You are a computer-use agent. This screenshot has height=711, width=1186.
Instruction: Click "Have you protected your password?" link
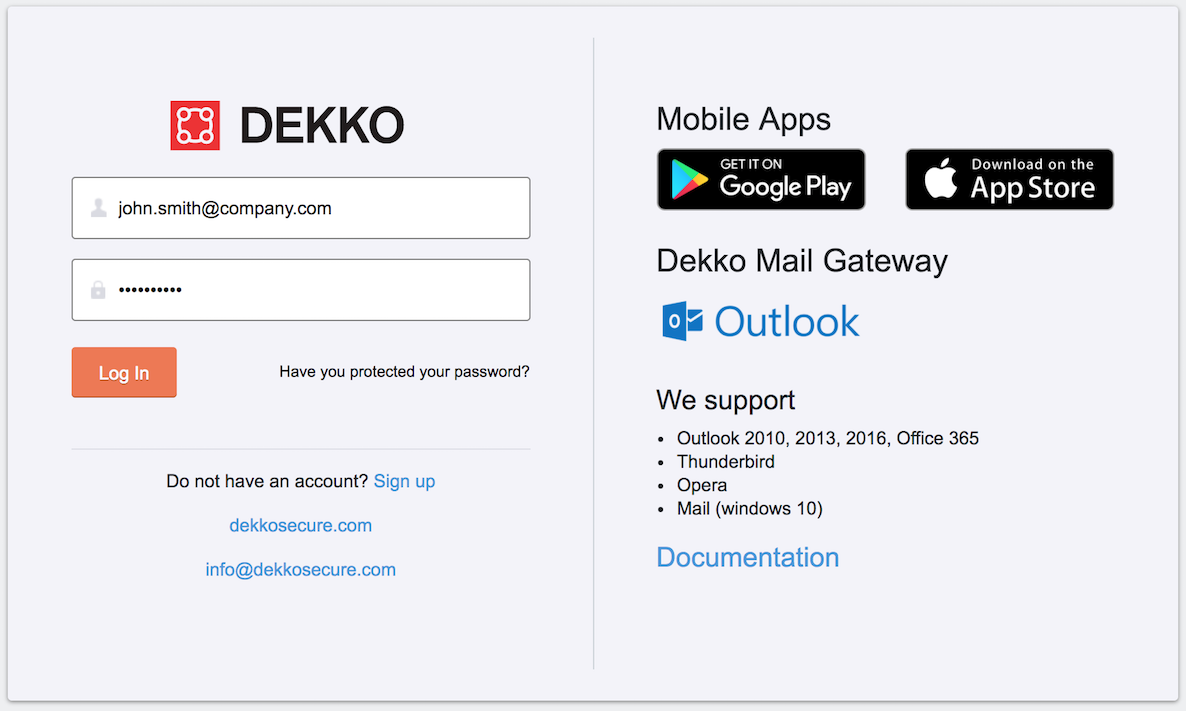click(x=404, y=372)
